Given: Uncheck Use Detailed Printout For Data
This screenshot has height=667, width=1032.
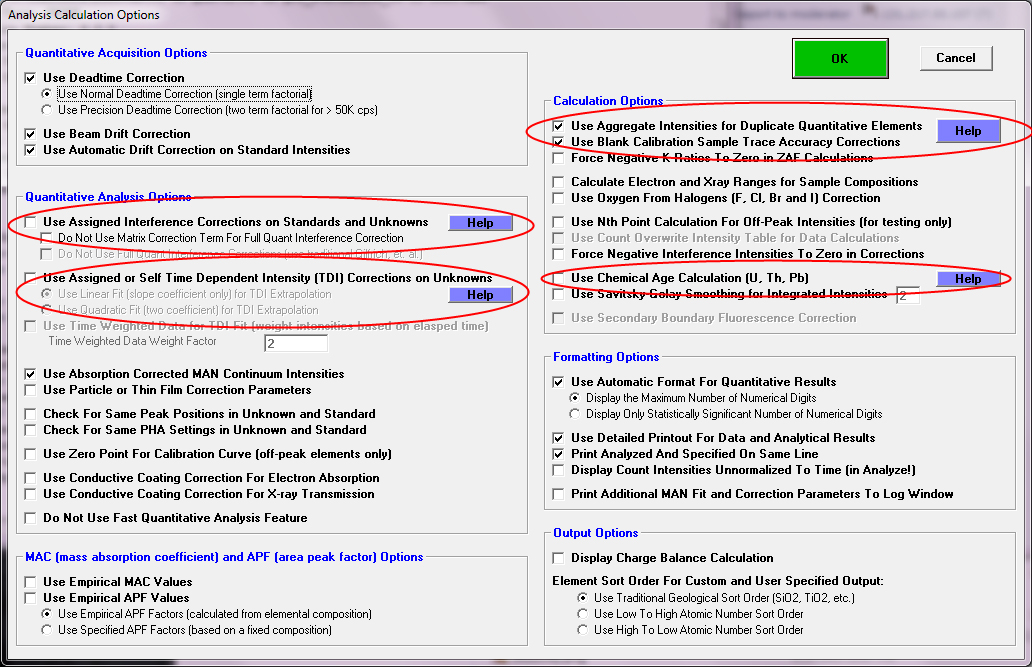Looking at the screenshot, I should coord(558,438).
